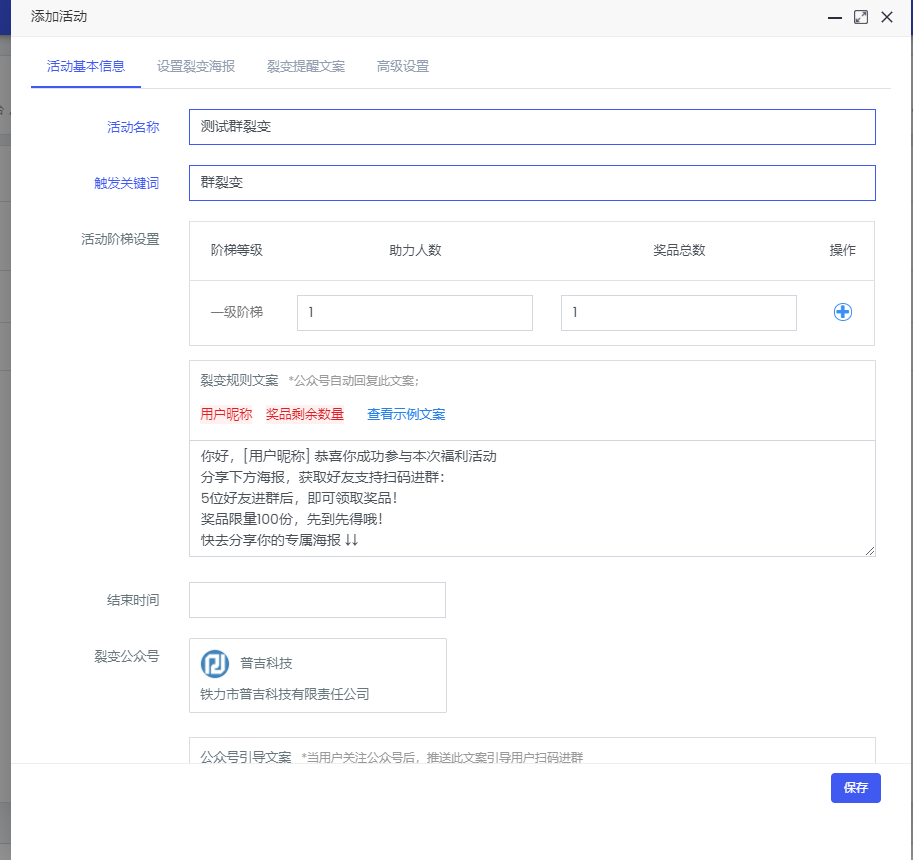Add a new ladder tier with plus icon
Image resolution: width=913 pixels, height=860 pixels.
click(843, 312)
